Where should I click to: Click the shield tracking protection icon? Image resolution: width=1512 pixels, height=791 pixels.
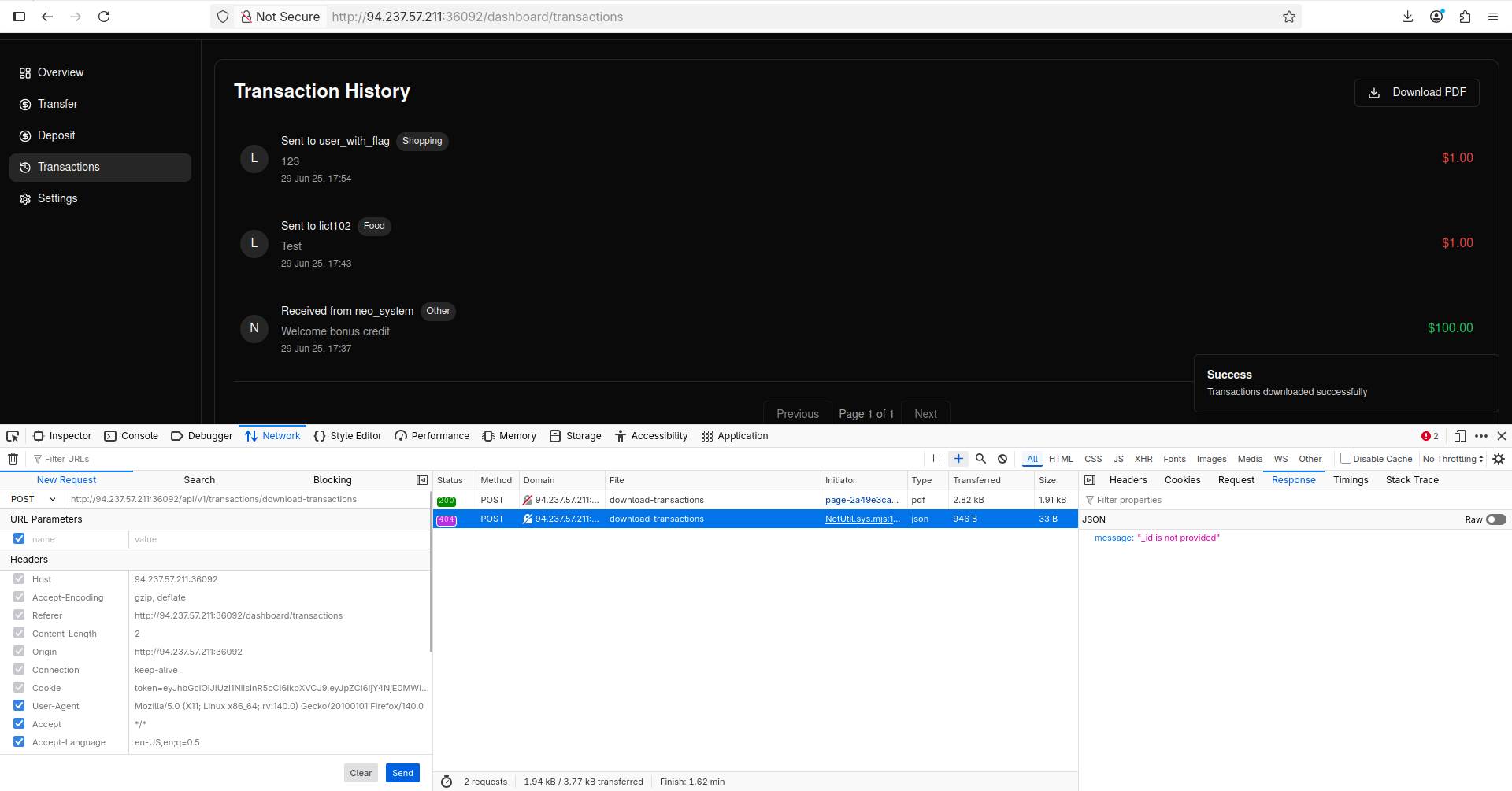tap(223, 17)
